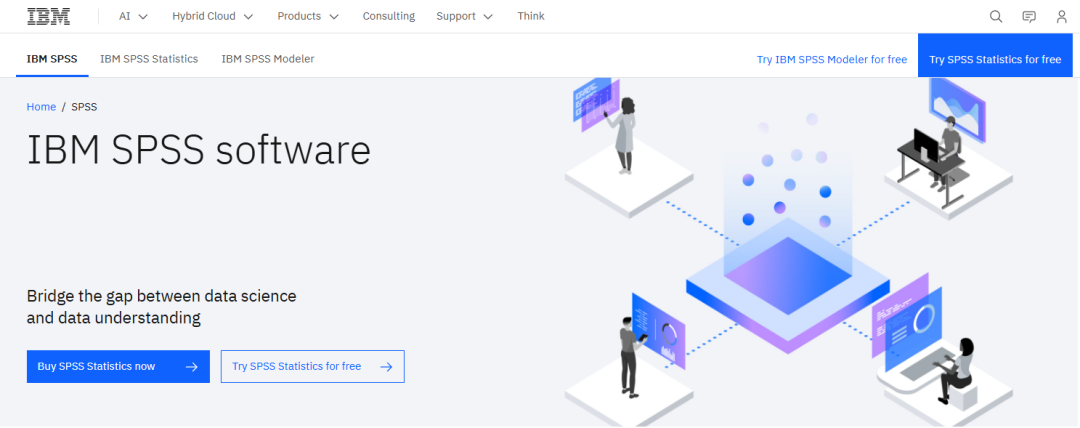Expand the Products menu
Viewport: 1080px width, 428px height.
[x=308, y=17]
